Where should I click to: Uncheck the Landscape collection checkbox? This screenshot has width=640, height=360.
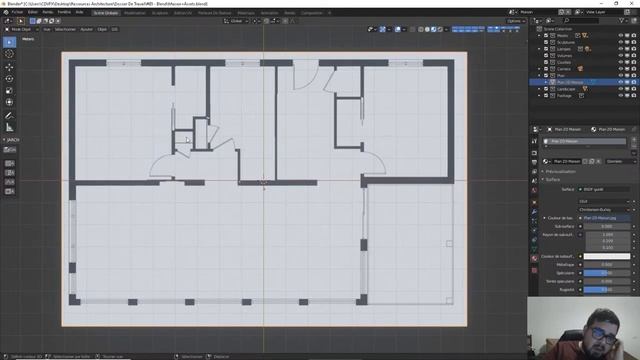click(x=546, y=89)
